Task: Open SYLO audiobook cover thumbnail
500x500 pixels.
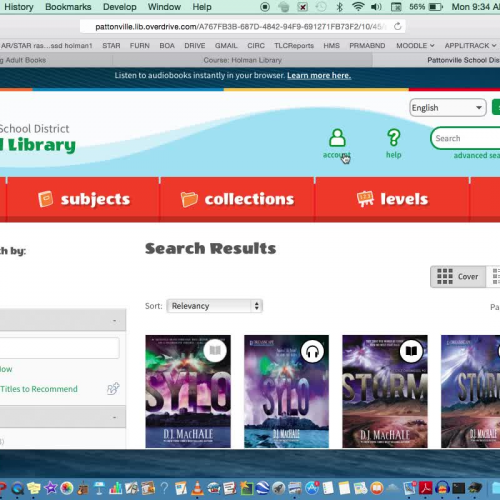Action: point(286,391)
